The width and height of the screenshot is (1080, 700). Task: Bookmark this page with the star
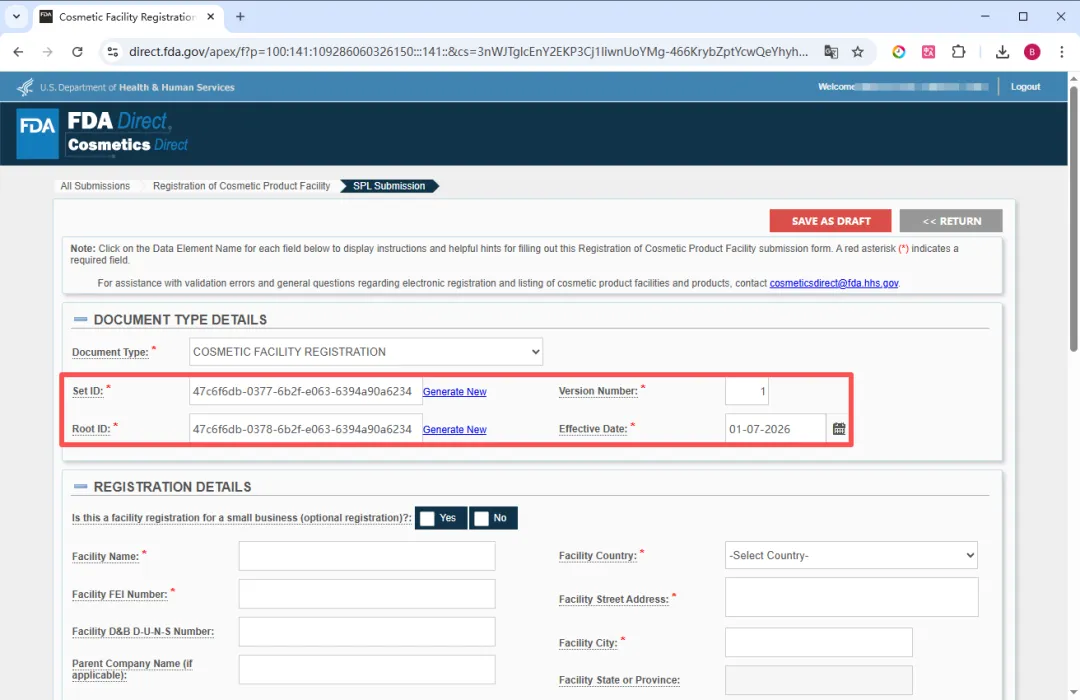tap(858, 52)
